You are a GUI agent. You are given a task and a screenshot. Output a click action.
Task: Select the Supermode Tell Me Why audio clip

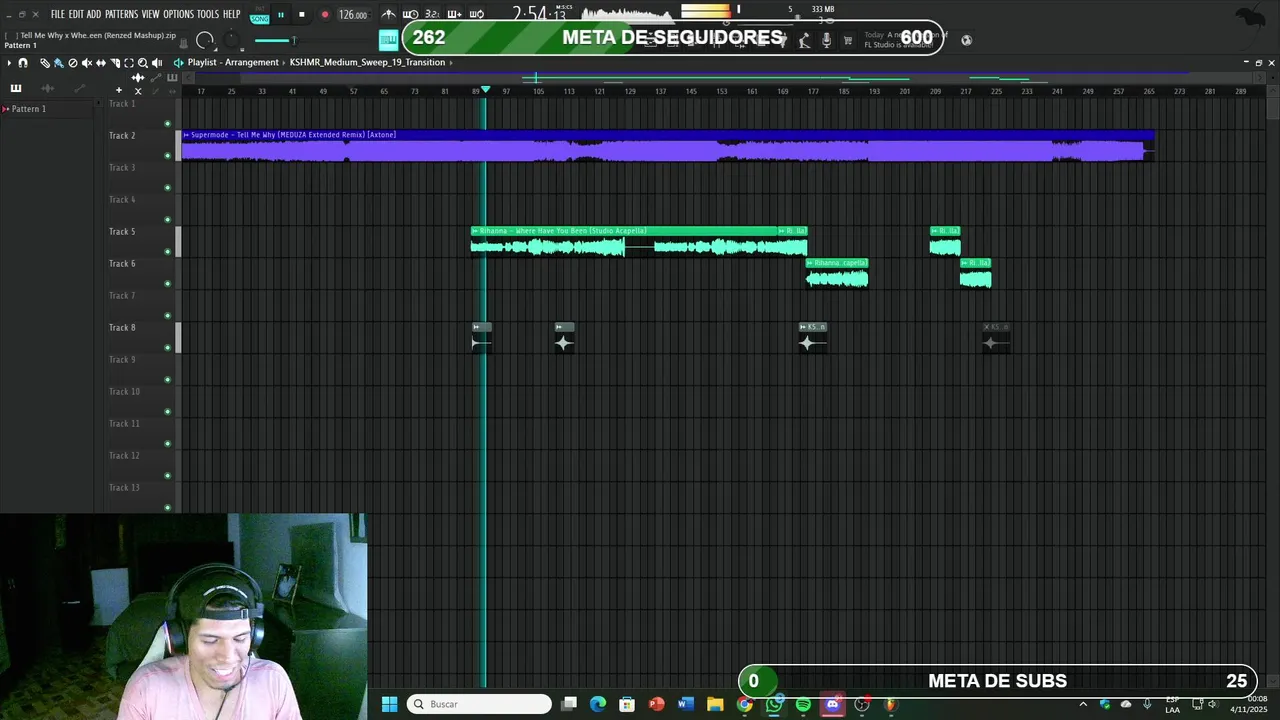point(668,146)
